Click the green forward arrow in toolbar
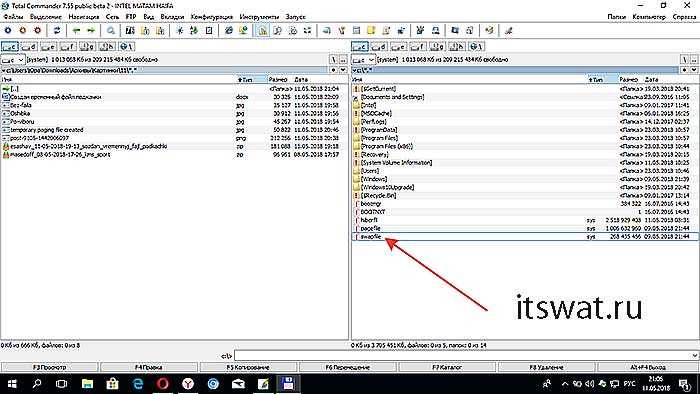 [x=91, y=30]
